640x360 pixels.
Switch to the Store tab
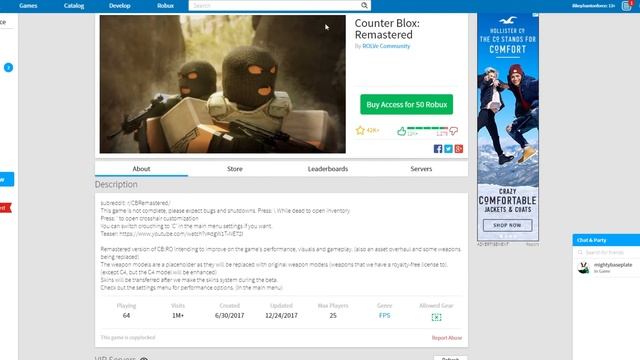tap(235, 169)
